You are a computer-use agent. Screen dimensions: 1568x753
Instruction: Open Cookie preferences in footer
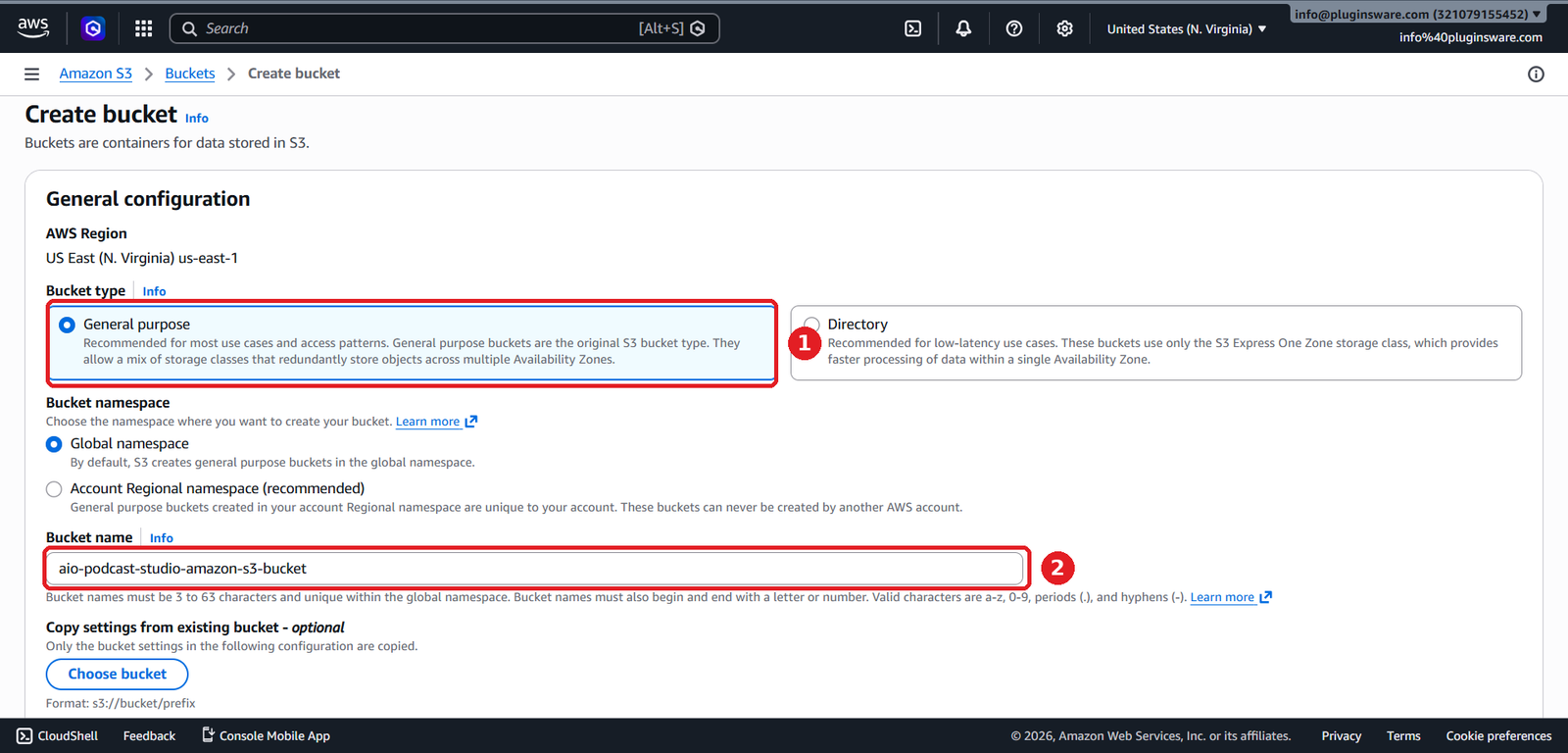point(1498,735)
